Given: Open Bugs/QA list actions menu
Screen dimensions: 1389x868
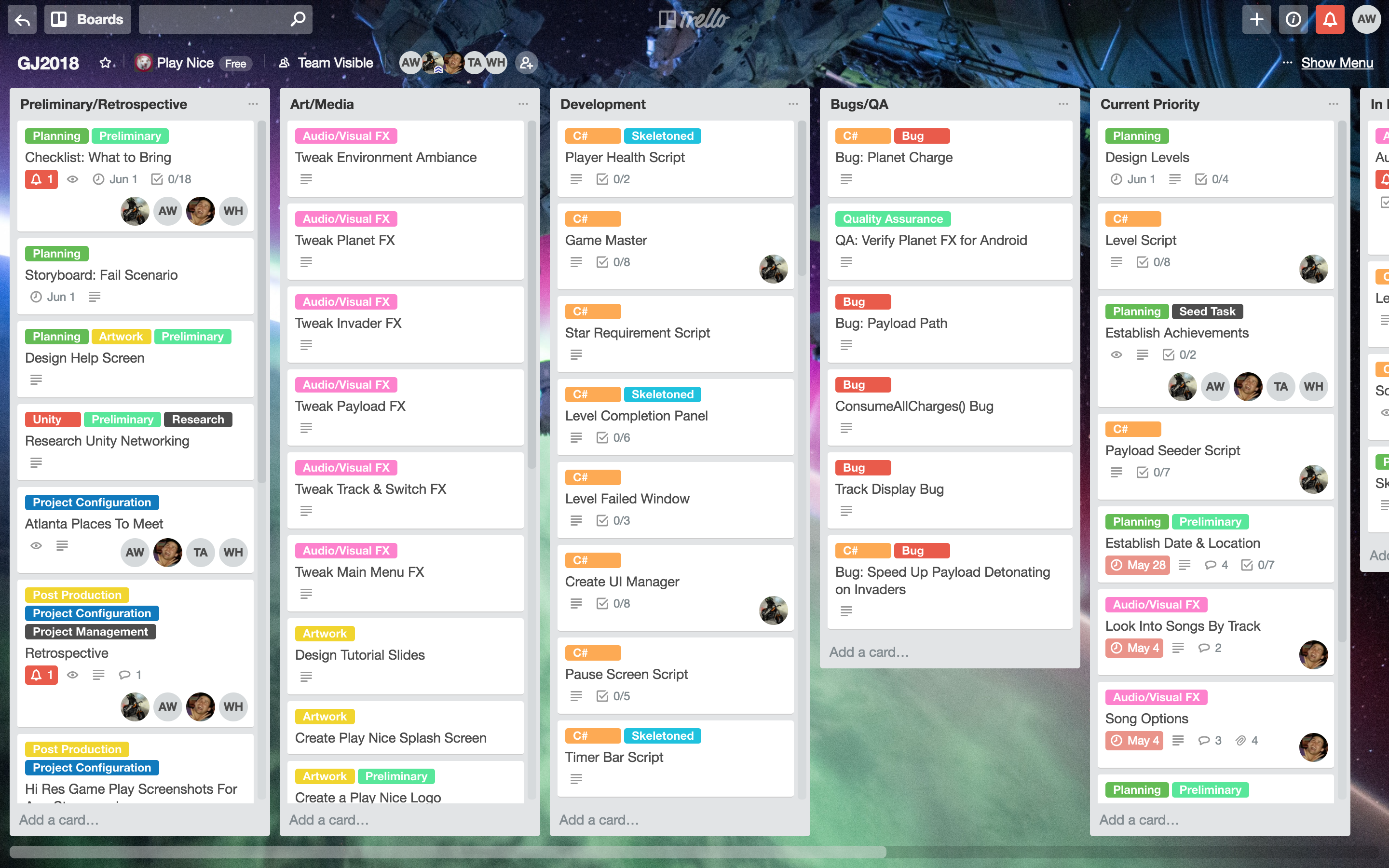Looking at the screenshot, I should point(1063,104).
